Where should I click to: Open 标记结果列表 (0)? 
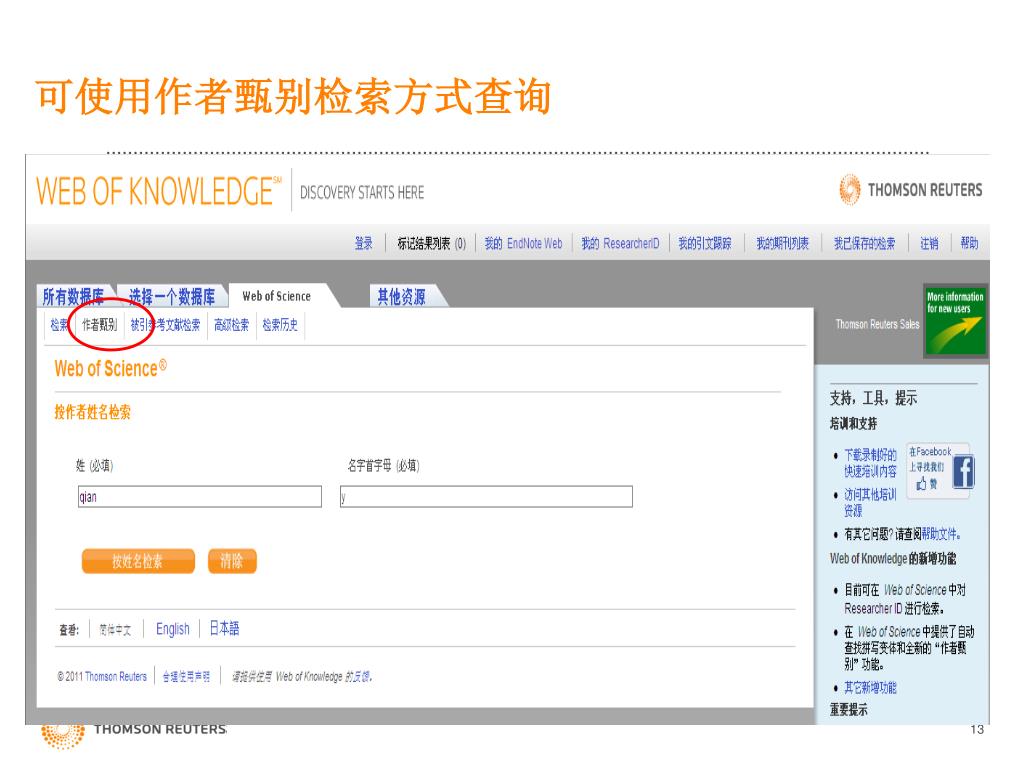click(x=432, y=244)
